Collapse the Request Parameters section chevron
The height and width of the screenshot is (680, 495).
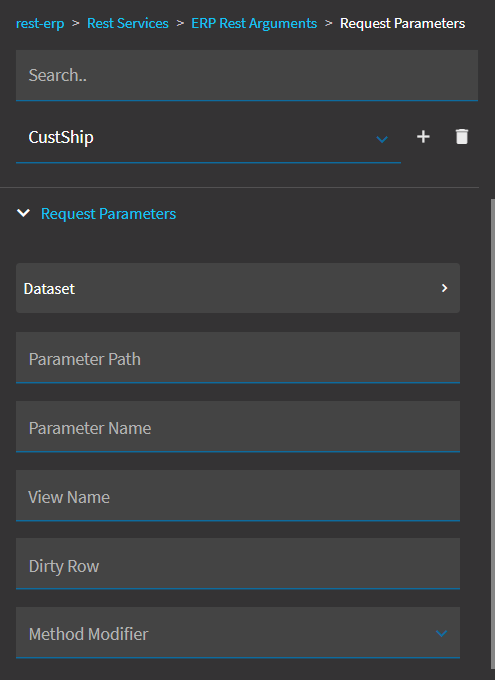(23, 213)
